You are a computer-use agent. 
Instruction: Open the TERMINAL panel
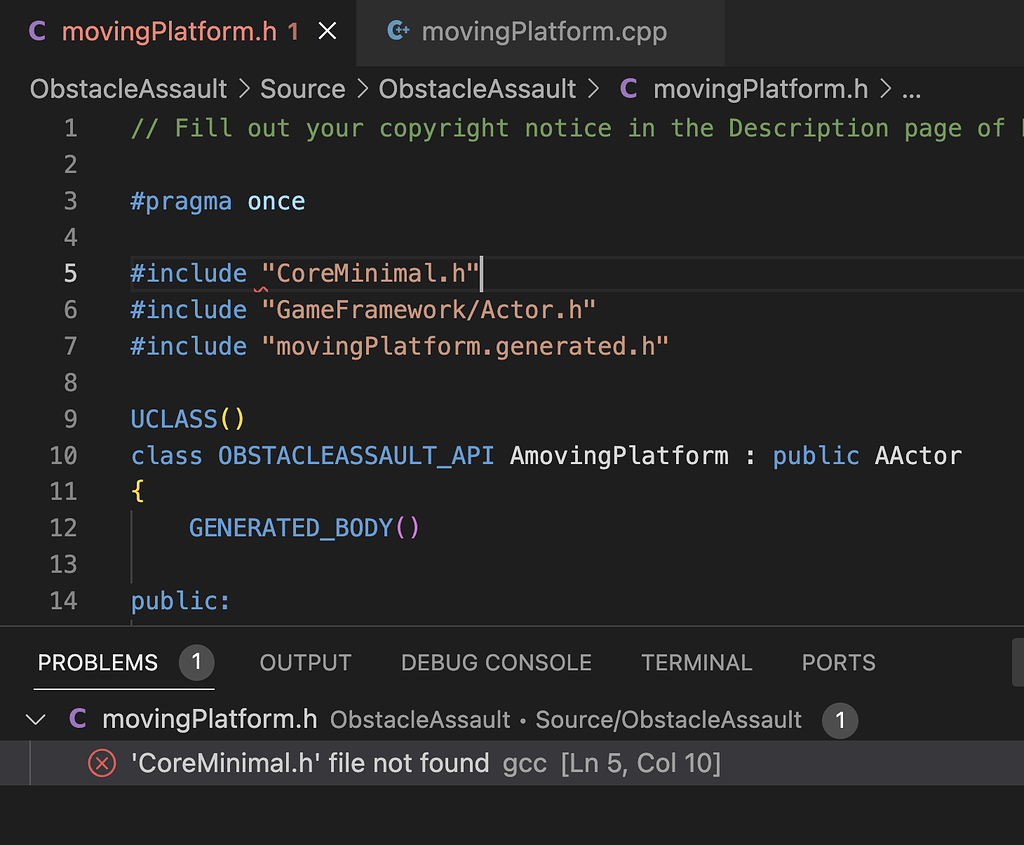coord(697,662)
